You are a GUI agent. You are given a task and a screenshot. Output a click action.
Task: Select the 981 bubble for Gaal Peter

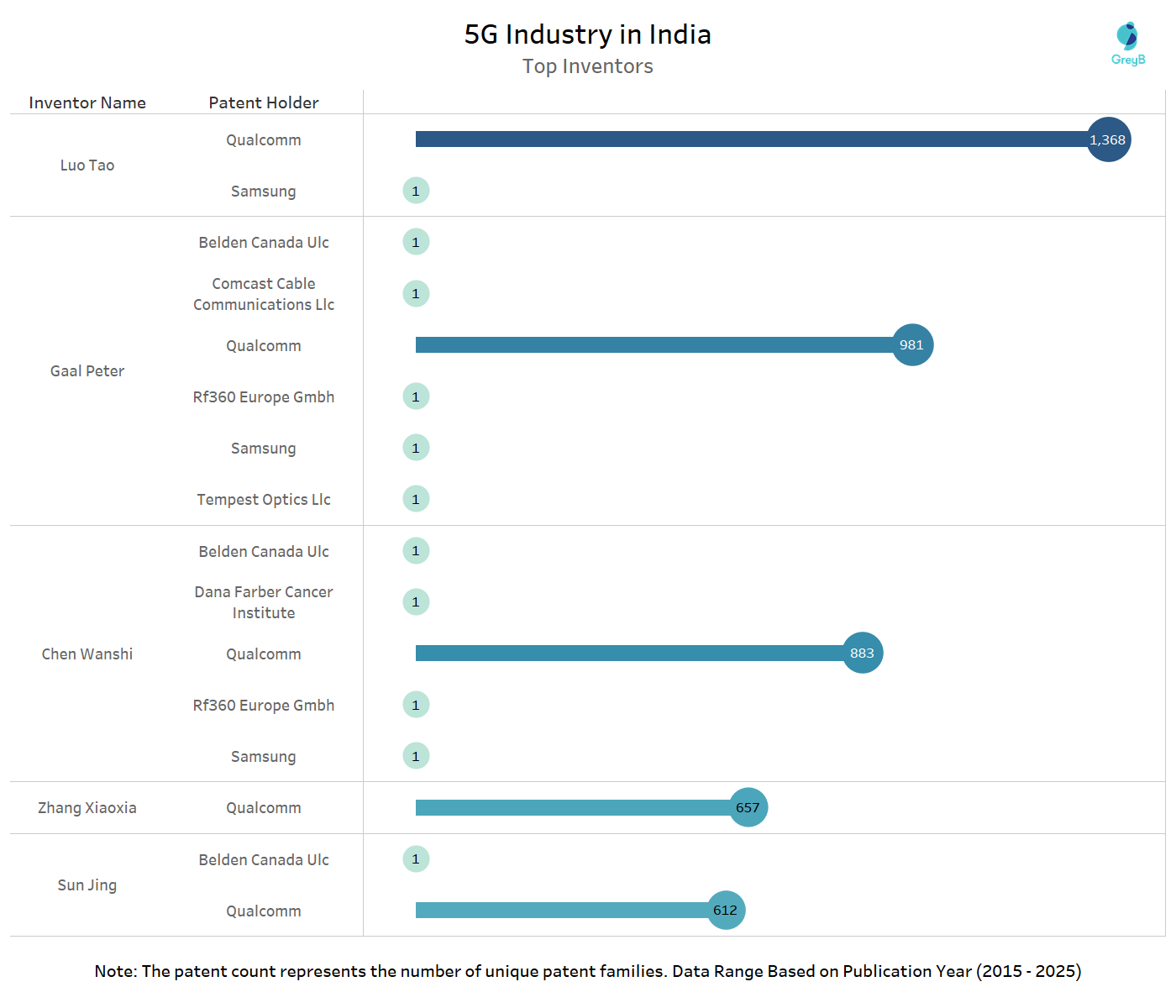click(912, 344)
